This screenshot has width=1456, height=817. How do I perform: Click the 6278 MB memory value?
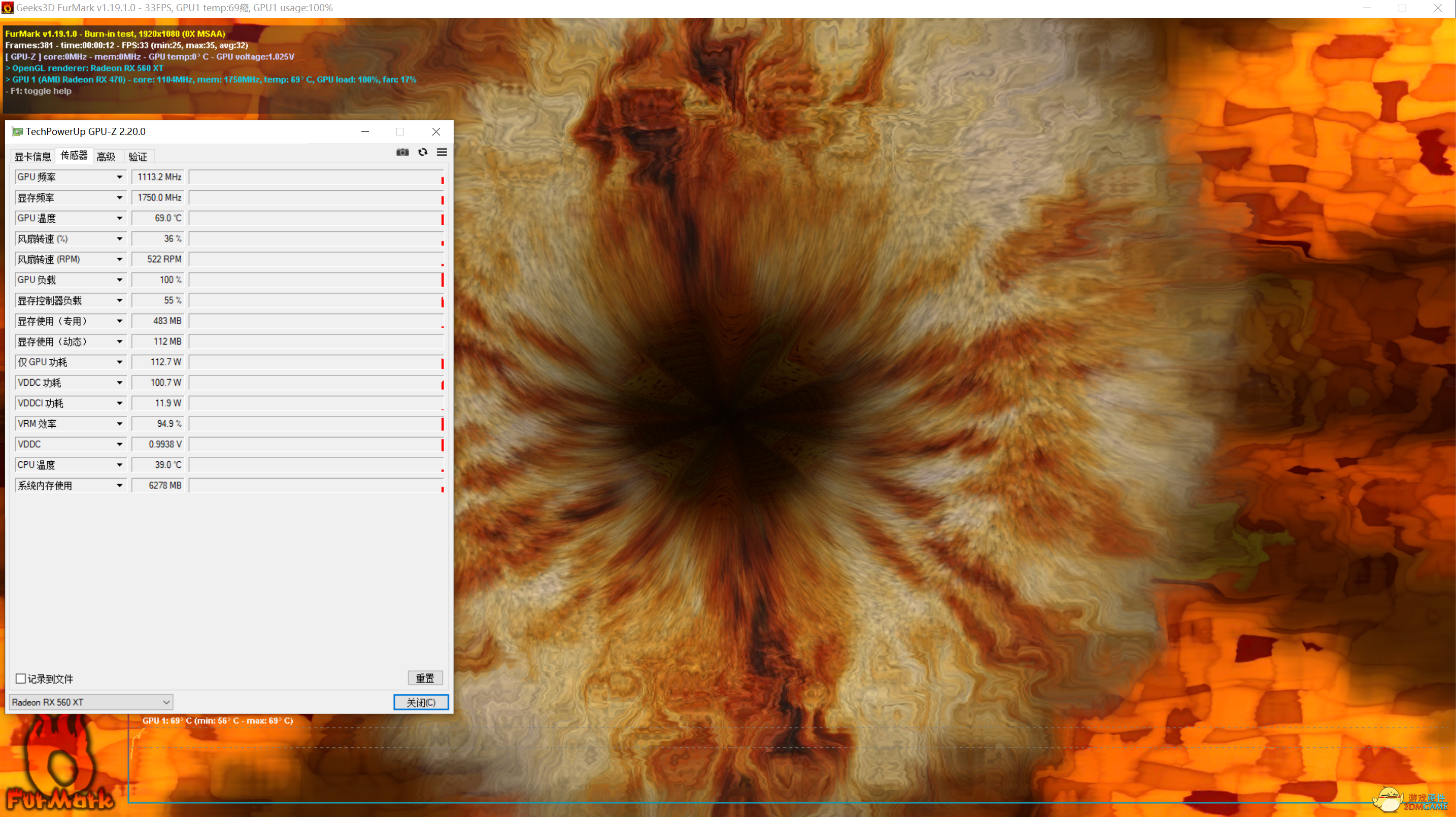(x=158, y=485)
